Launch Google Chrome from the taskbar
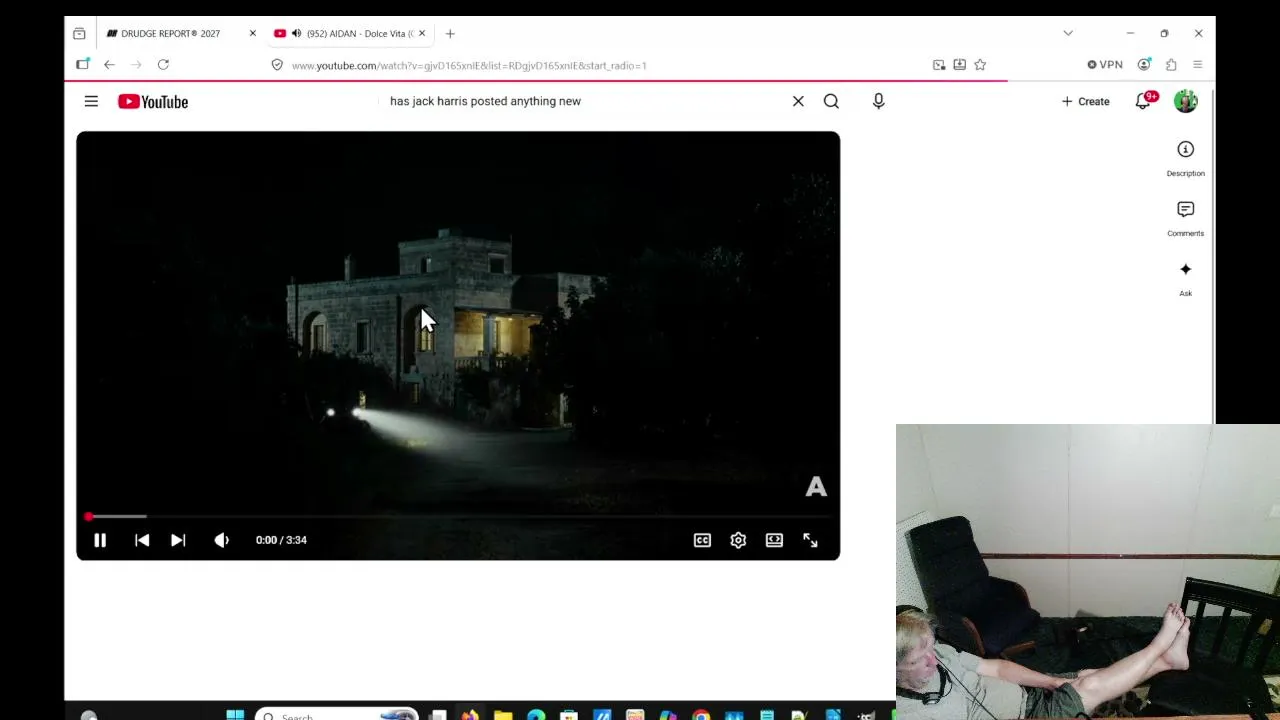Image resolution: width=1280 pixels, height=720 pixels. click(x=701, y=715)
